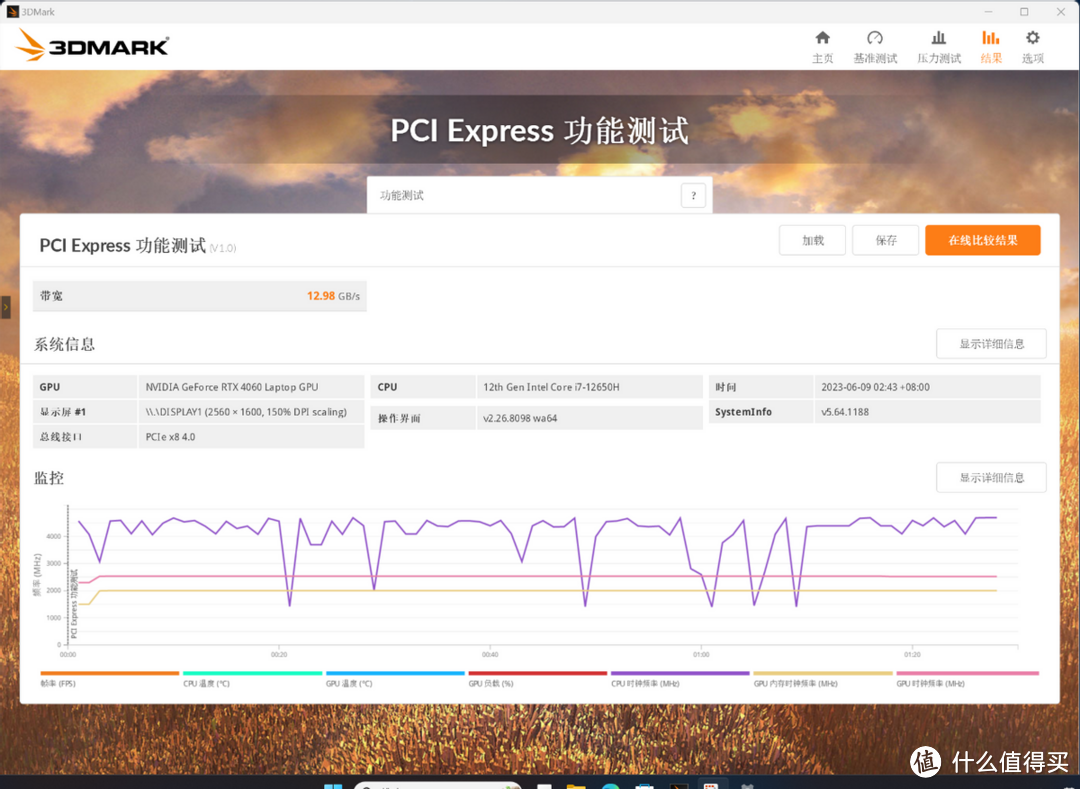Click the 01:00 time mark on the chart axis
Image resolution: width=1080 pixels, height=789 pixels.
700,654
